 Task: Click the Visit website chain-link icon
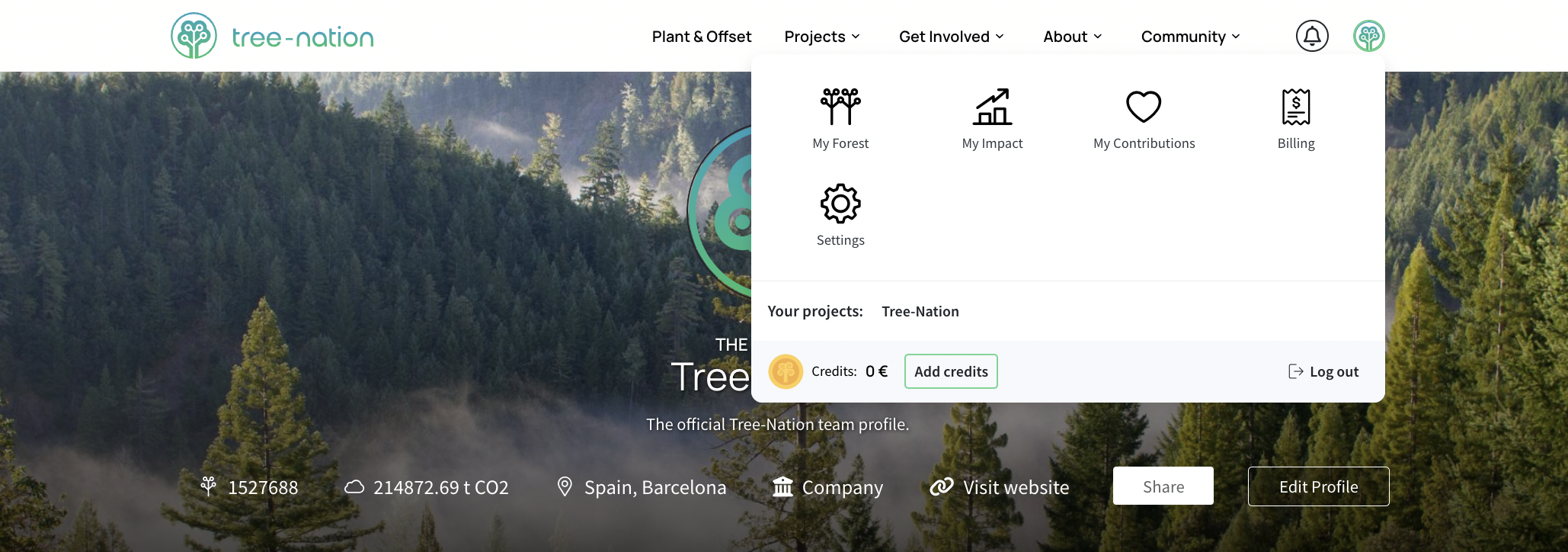[942, 486]
